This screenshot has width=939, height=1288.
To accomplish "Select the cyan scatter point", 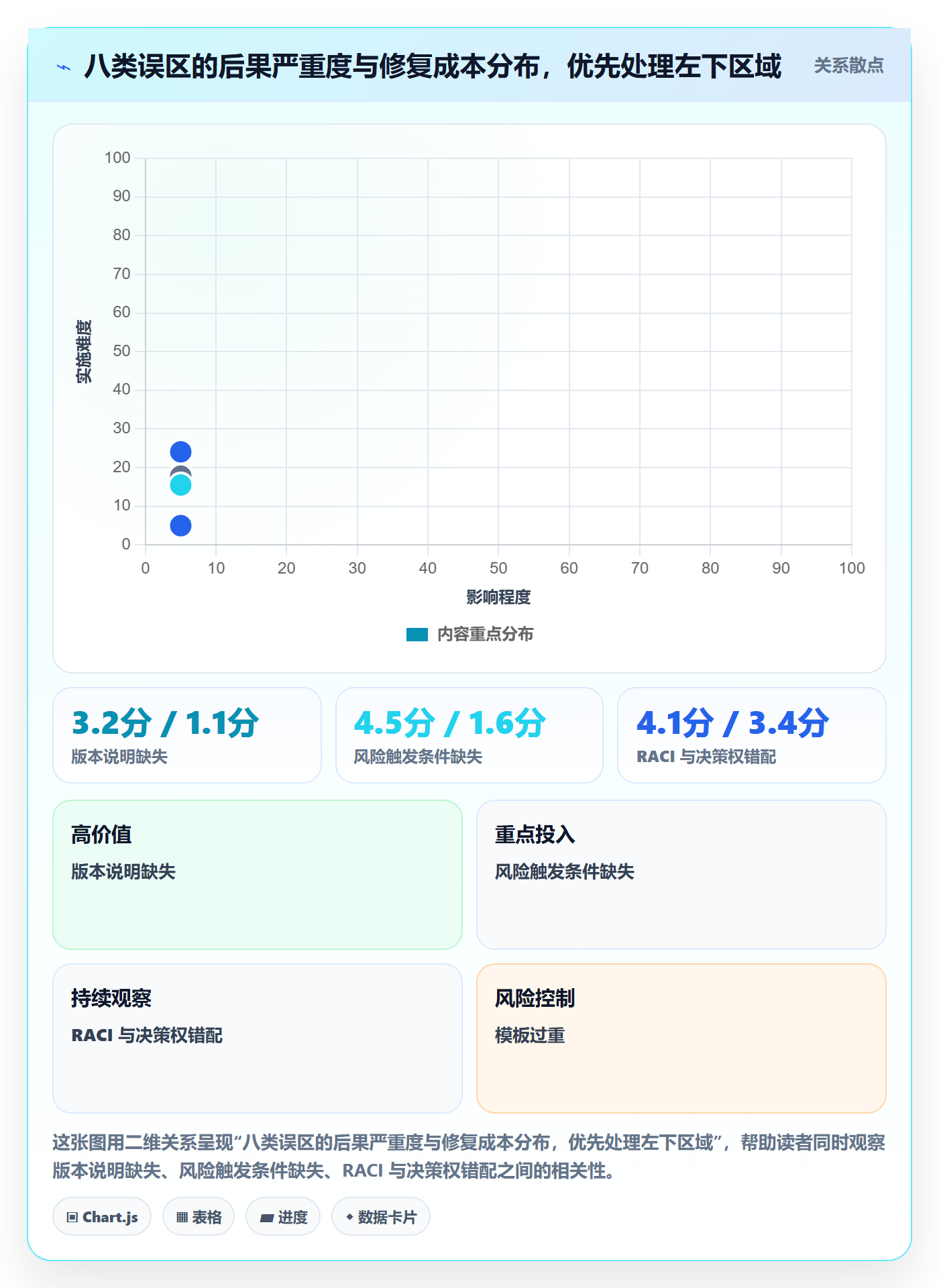I will coord(180,485).
